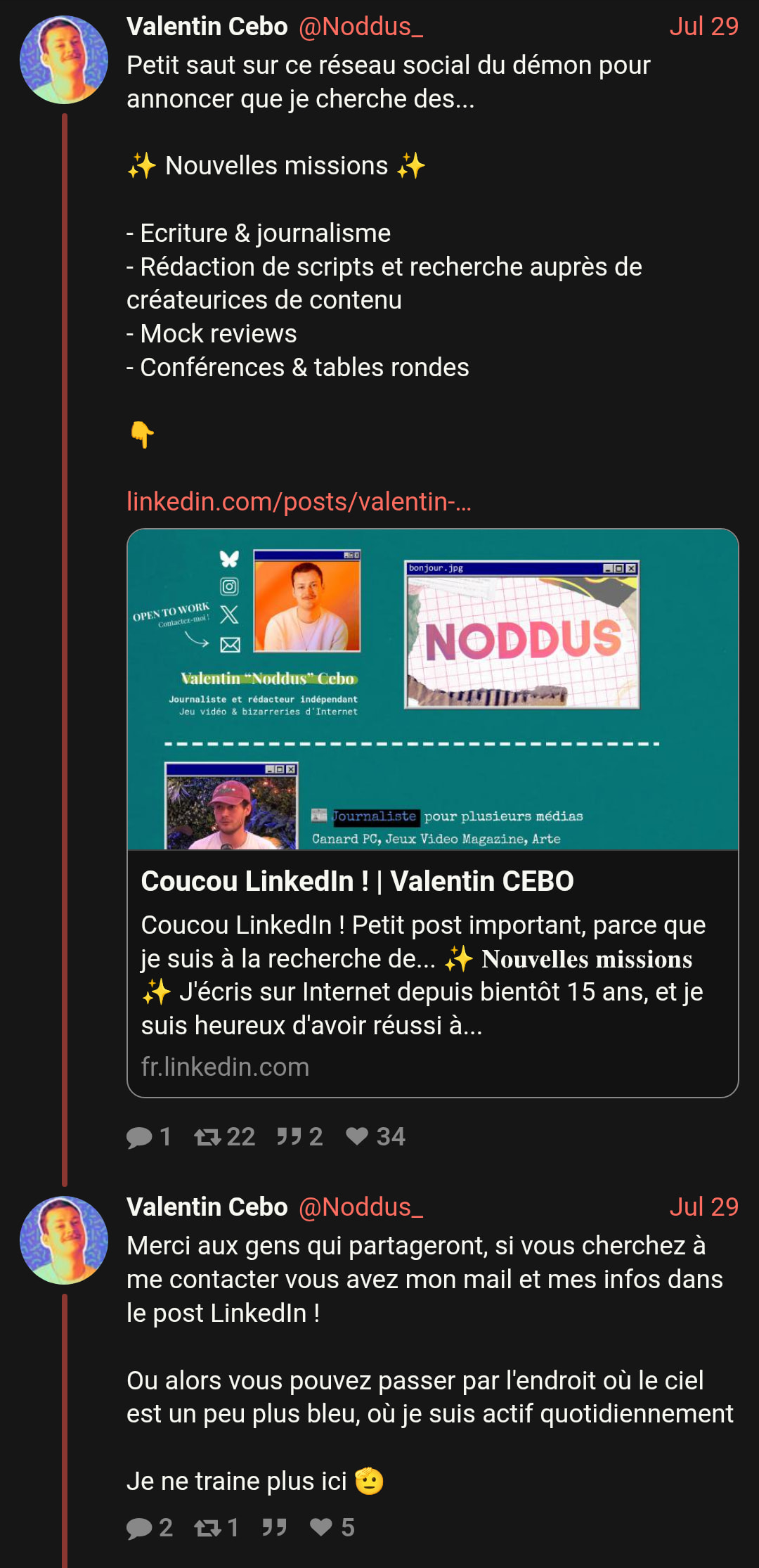Open the Jul 29 date on second post
Viewport: 759px width, 1568px height.
(x=703, y=1207)
